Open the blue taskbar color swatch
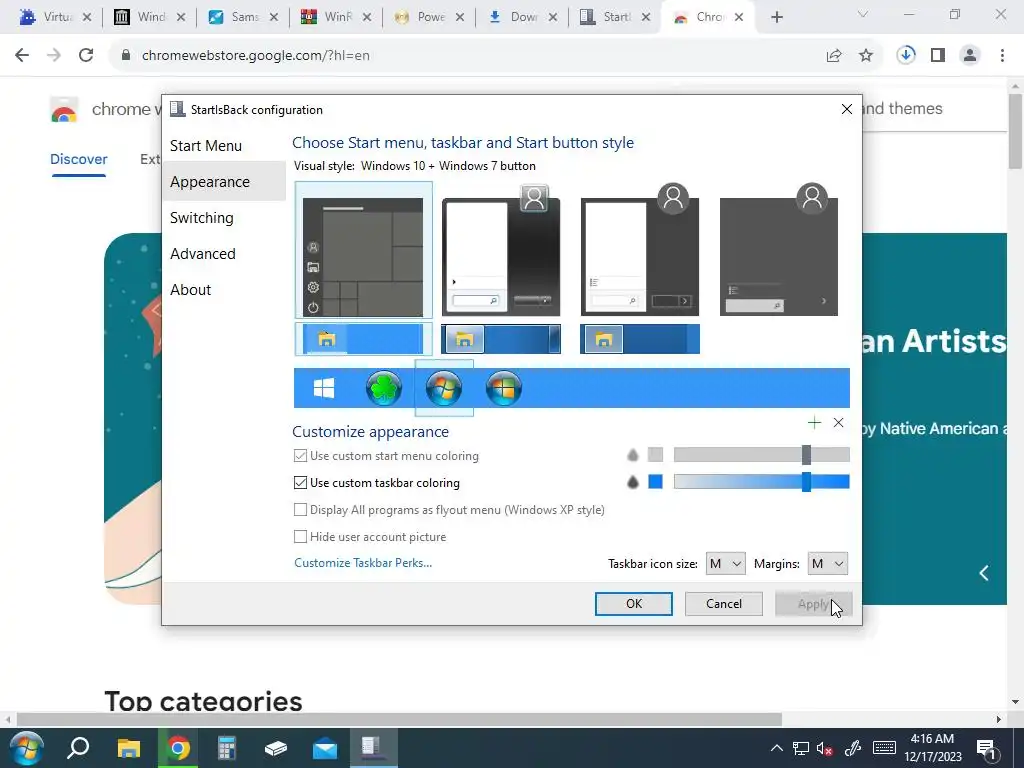 (655, 481)
